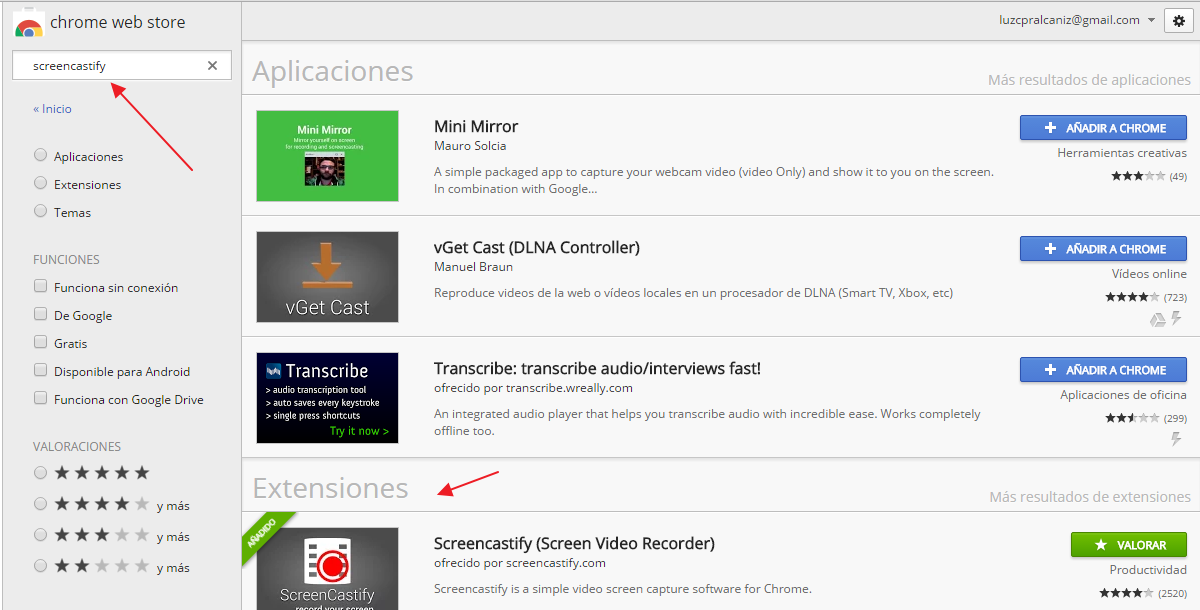This screenshot has width=1200, height=610.
Task: Click the Transcribe star rating
Action: pos(1132,418)
